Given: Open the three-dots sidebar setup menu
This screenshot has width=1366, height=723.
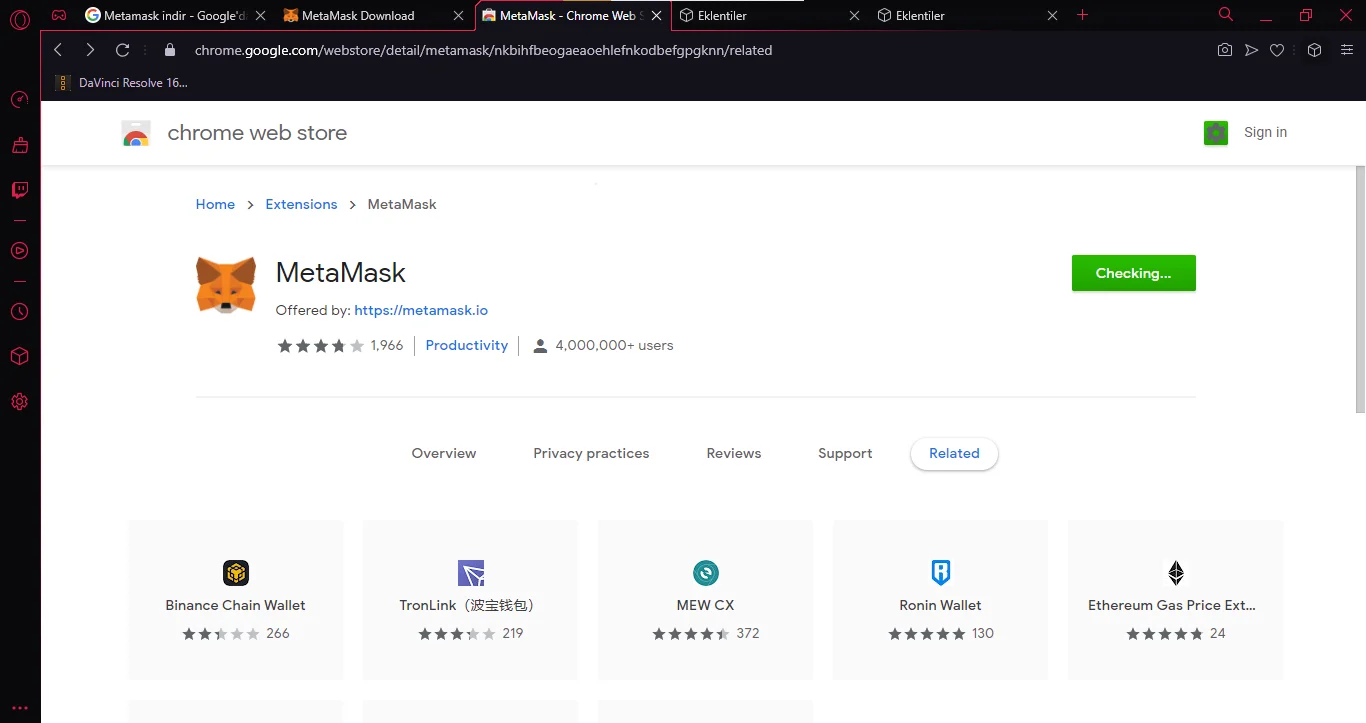Looking at the screenshot, I should pos(19,708).
